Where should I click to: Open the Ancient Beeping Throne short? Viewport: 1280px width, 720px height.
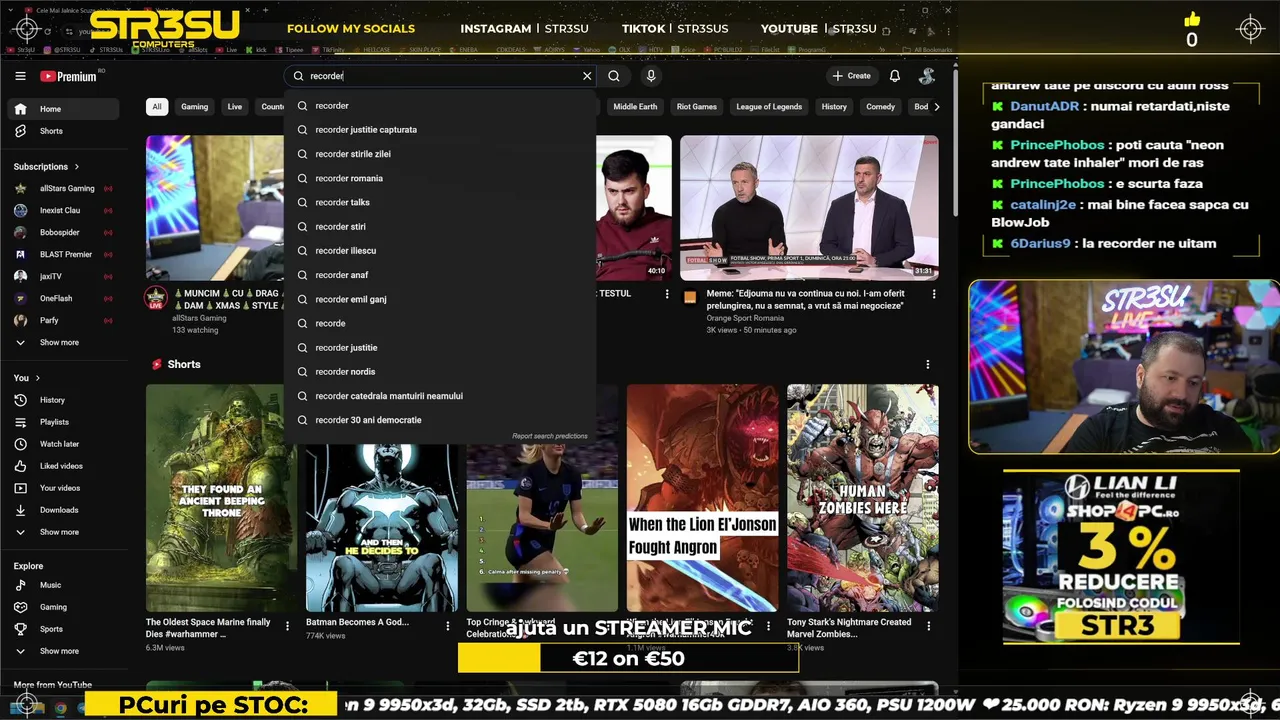tap(221, 498)
